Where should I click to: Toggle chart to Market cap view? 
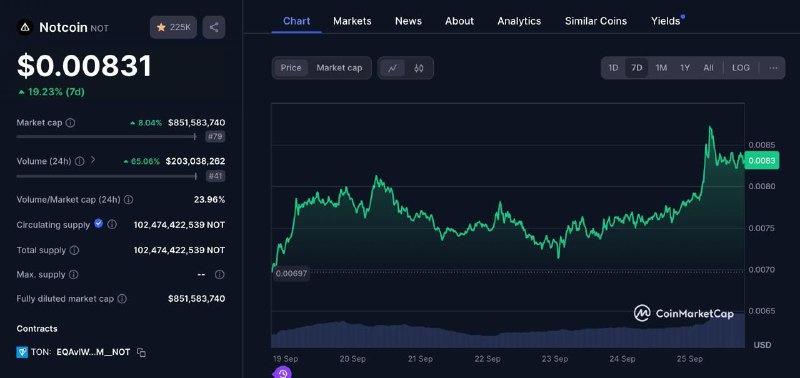point(339,68)
